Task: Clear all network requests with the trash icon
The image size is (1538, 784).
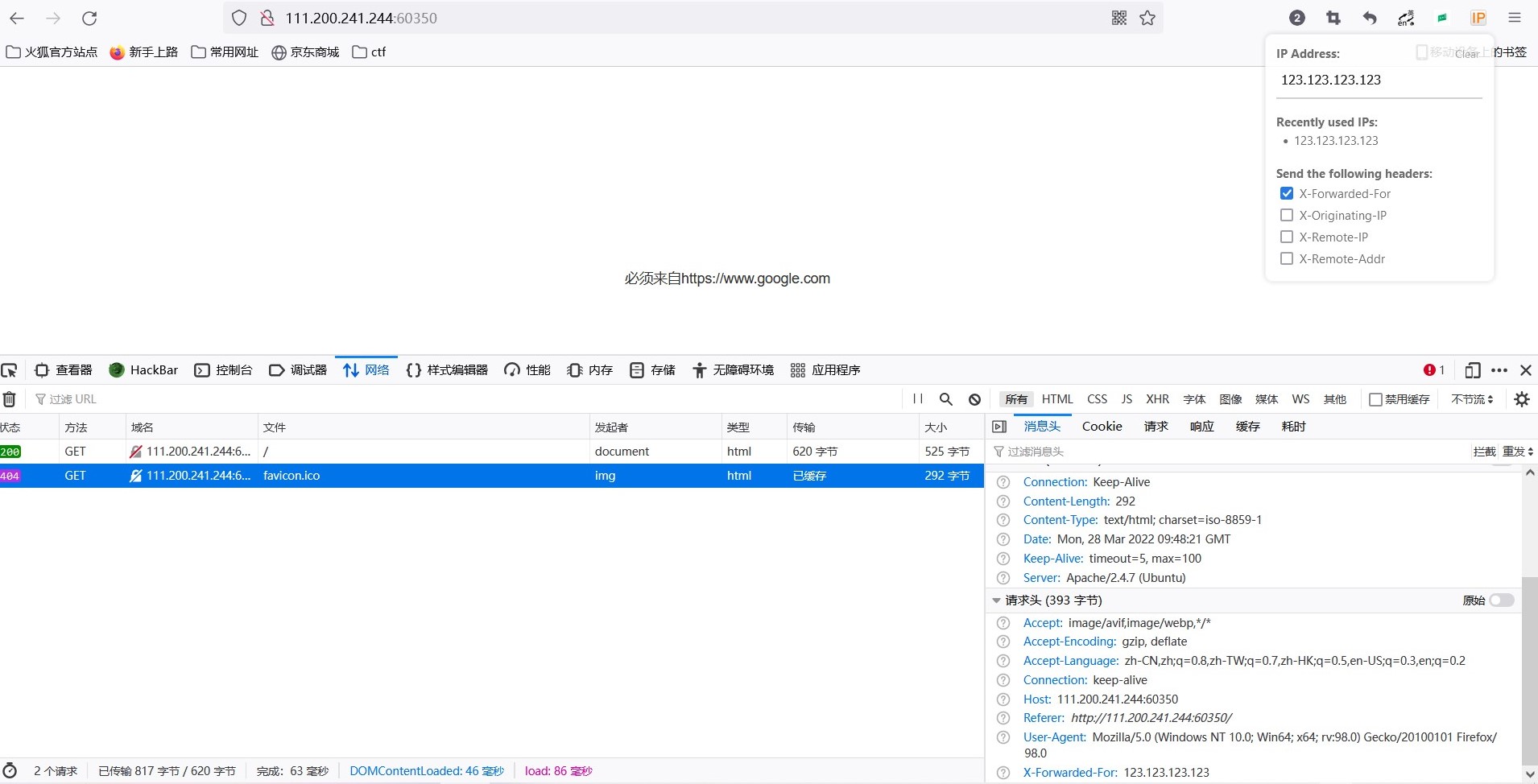Action: pyautogui.click(x=9, y=398)
